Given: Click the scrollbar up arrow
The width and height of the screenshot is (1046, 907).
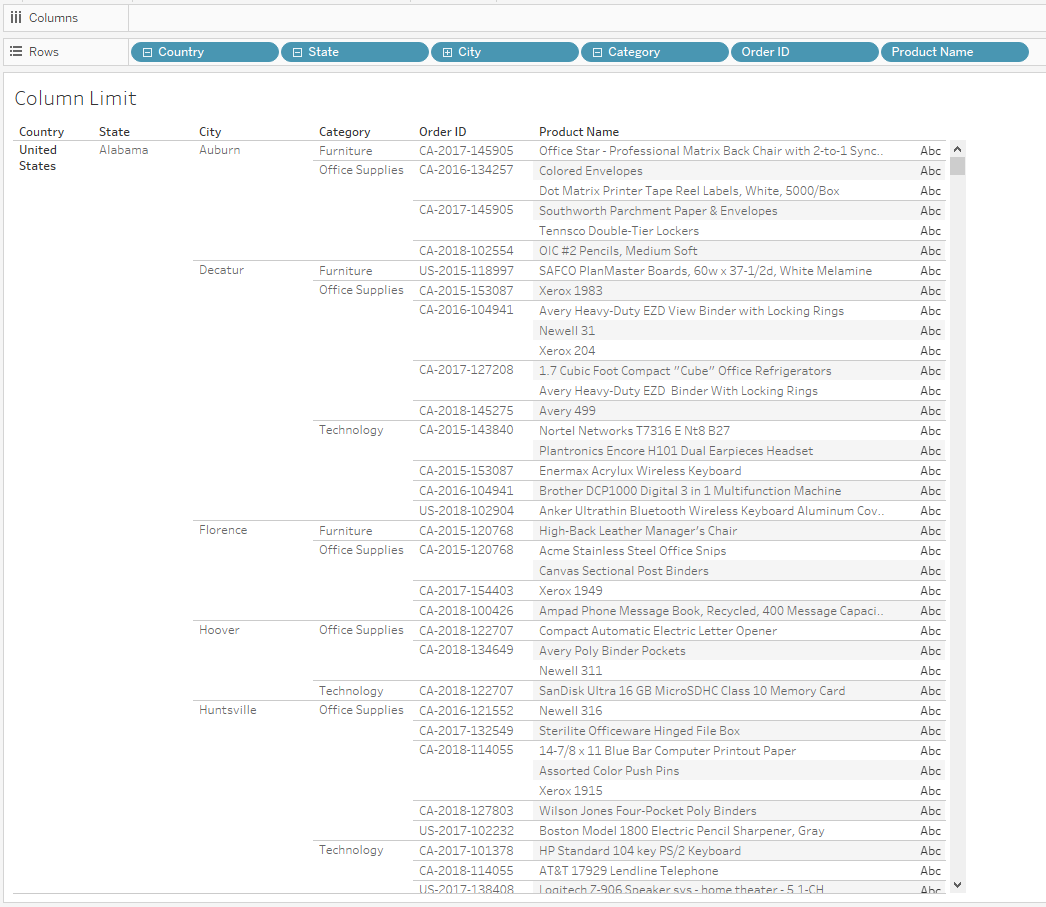Looking at the screenshot, I should click(957, 149).
